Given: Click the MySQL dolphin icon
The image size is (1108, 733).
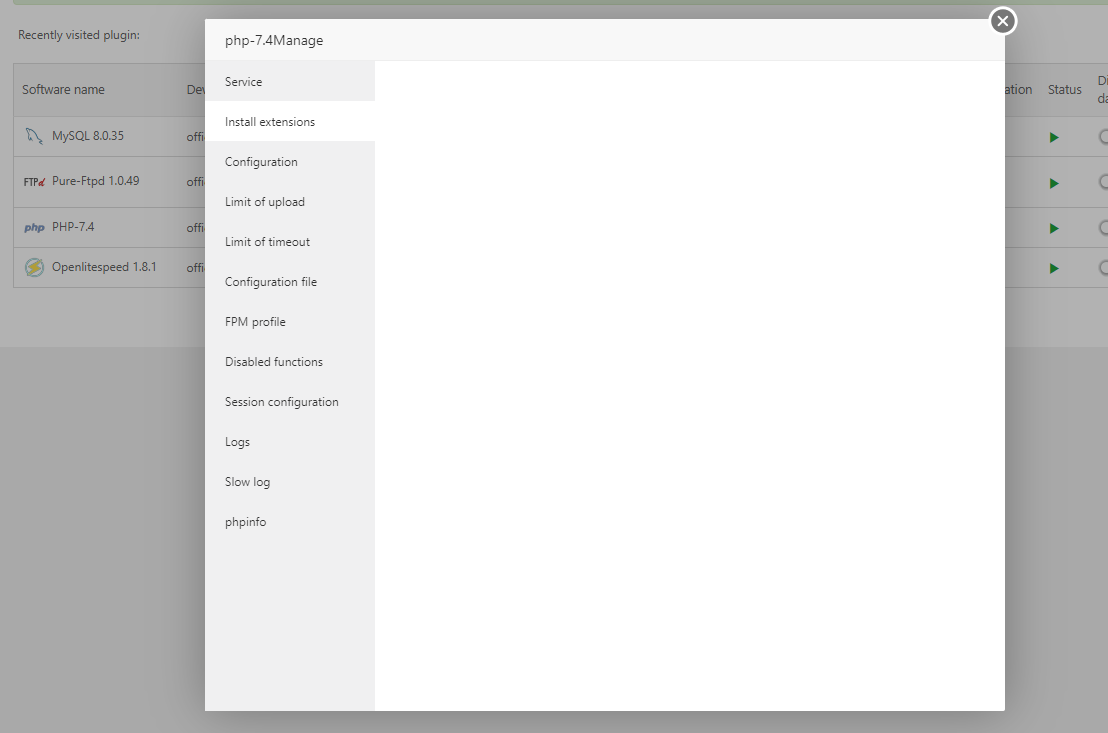Looking at the screenshot, I should click(x=34, y=135).
